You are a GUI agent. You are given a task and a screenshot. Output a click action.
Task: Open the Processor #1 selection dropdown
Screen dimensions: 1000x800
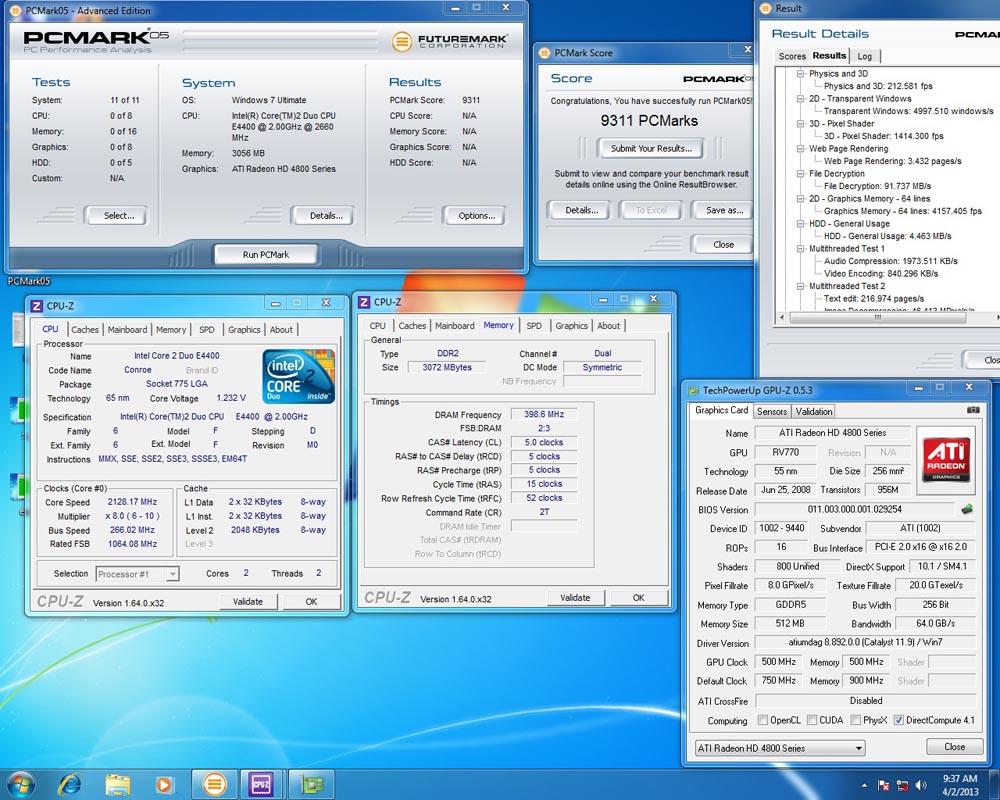click(137, 574)
